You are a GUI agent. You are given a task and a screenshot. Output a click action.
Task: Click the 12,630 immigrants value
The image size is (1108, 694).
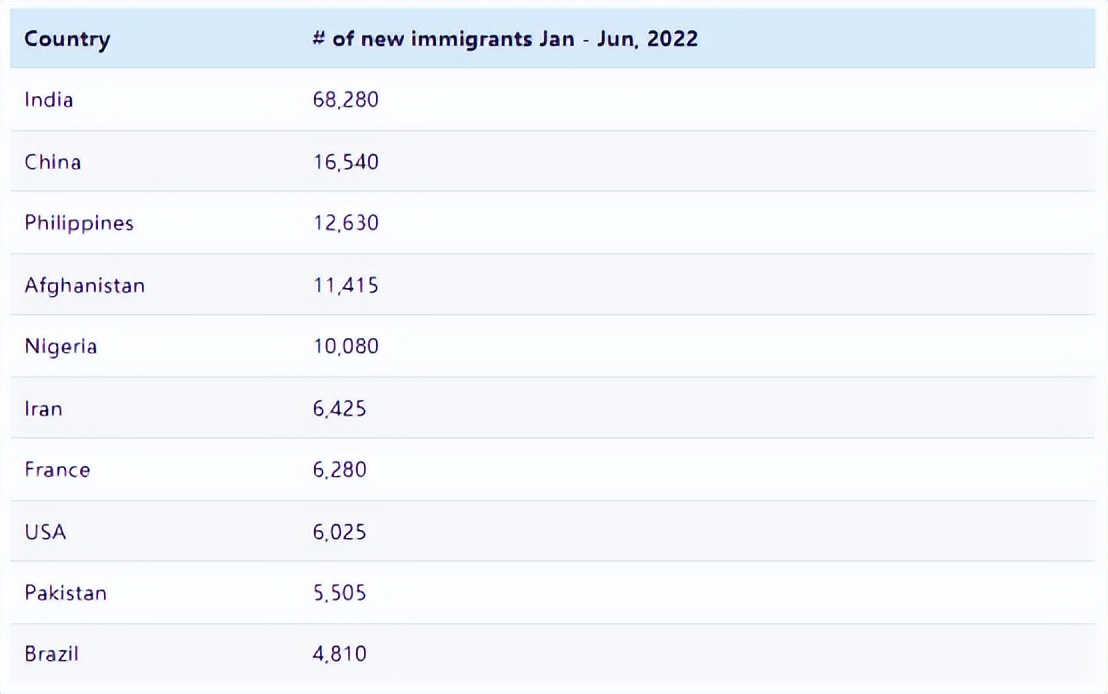pyautogui.click(x=345, y=223)
